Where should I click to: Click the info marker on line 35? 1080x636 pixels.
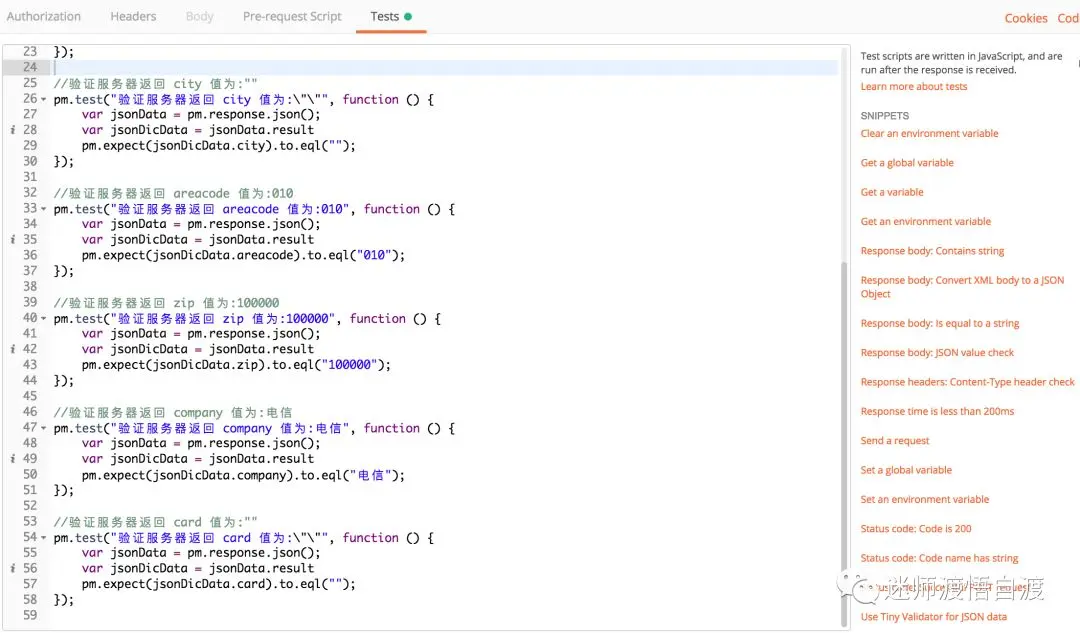pyautogui.click(x=12, y=240)
